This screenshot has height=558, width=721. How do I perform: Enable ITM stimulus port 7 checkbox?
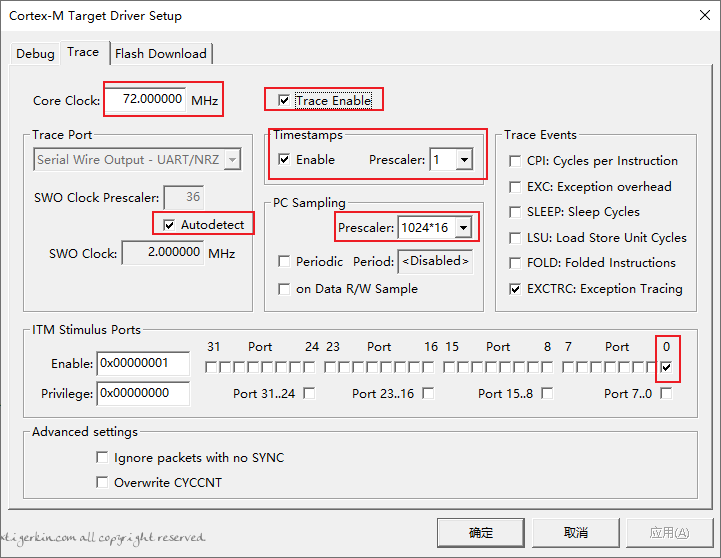568,367
